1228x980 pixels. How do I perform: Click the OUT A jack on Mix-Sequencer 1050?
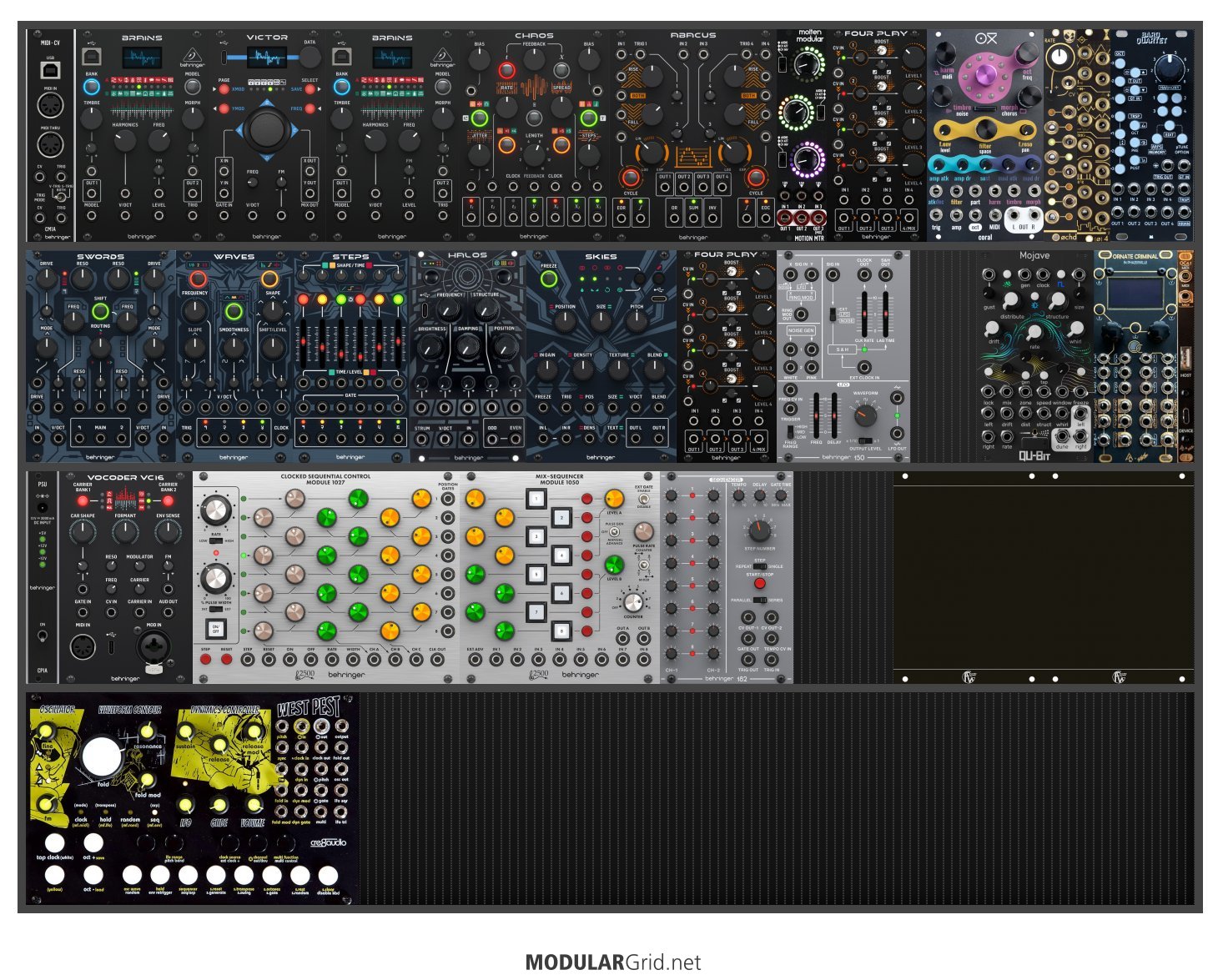pos(622,640)
